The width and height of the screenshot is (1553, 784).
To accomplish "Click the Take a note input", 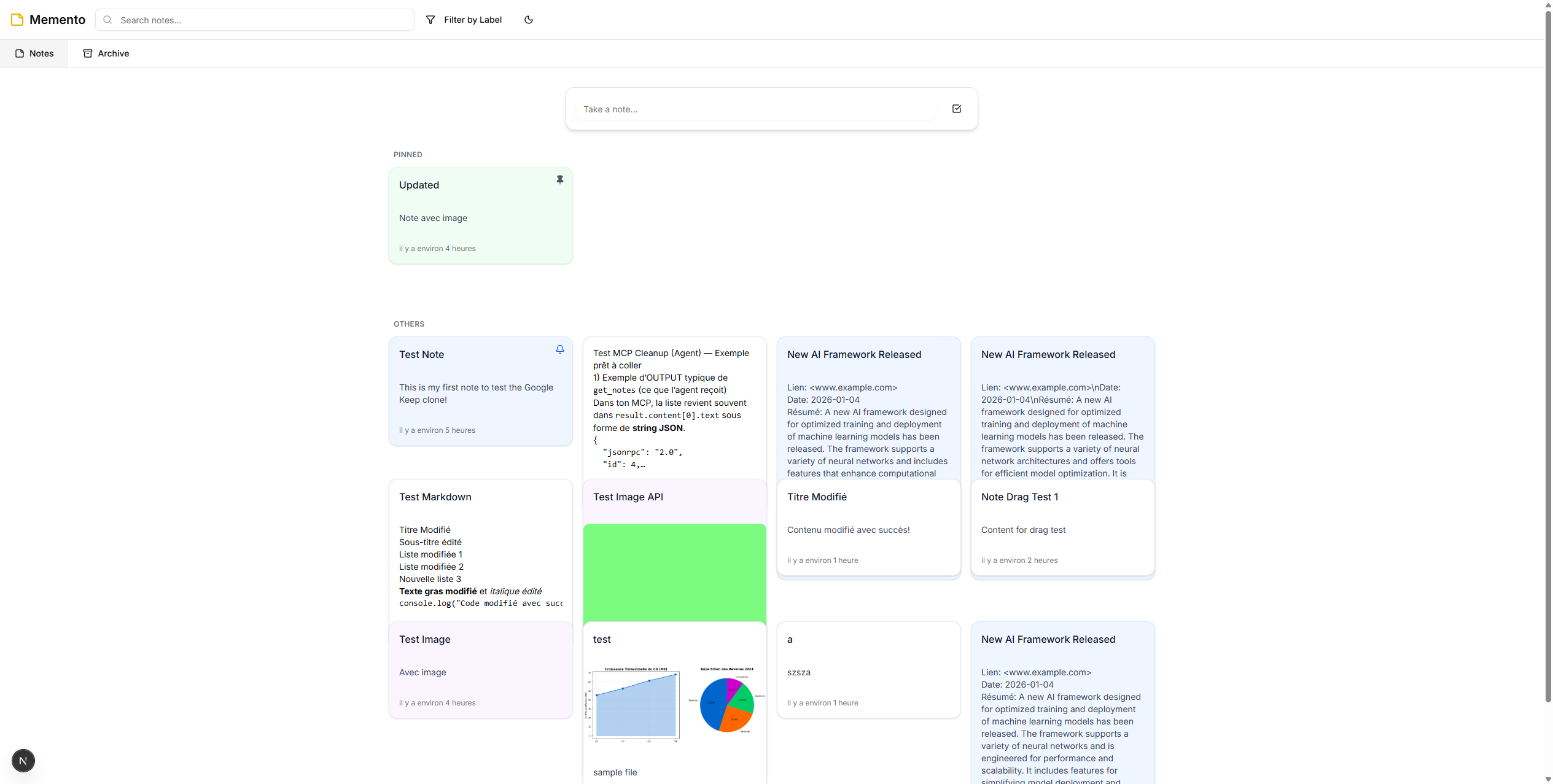I will point(755,109).
